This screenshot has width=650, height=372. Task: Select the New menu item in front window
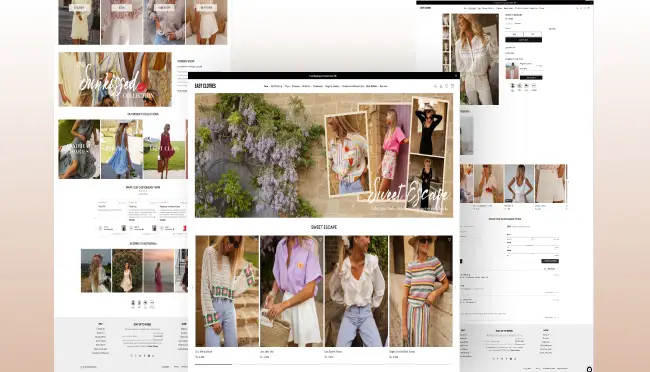click(x=266, y=86)
